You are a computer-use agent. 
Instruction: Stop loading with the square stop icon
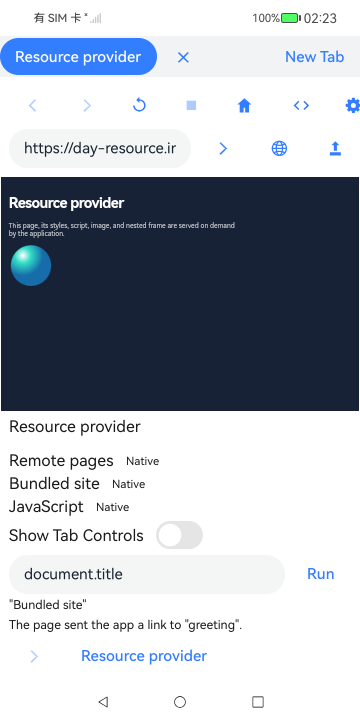coord(191,106)
